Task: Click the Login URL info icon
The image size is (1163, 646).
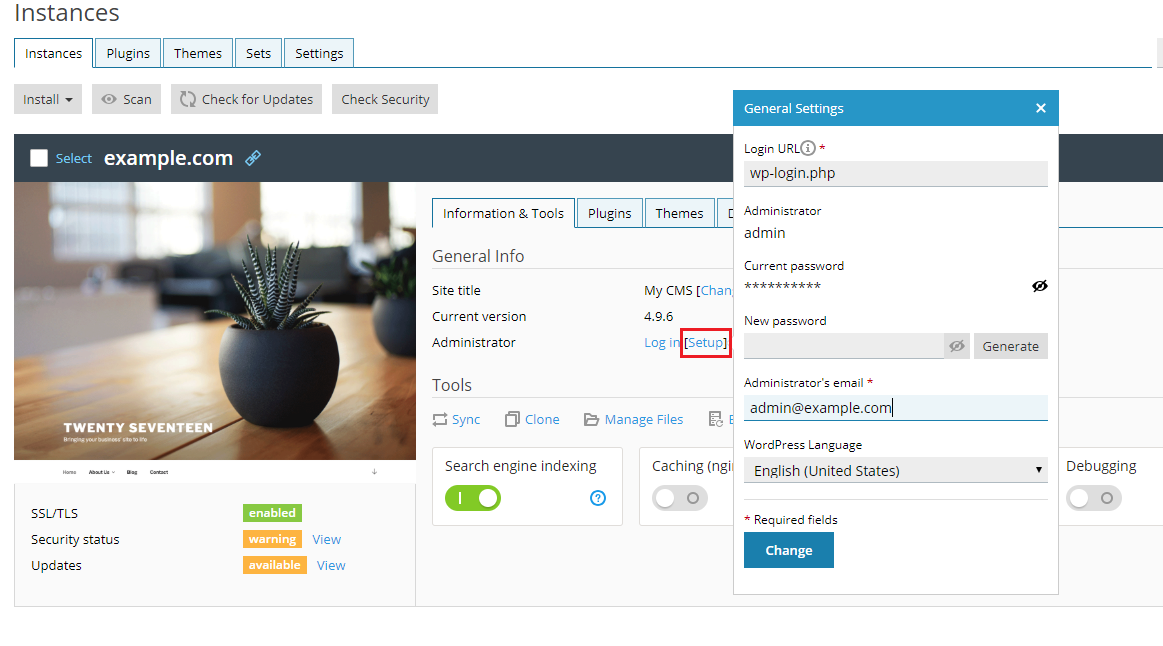Action: 808,148
